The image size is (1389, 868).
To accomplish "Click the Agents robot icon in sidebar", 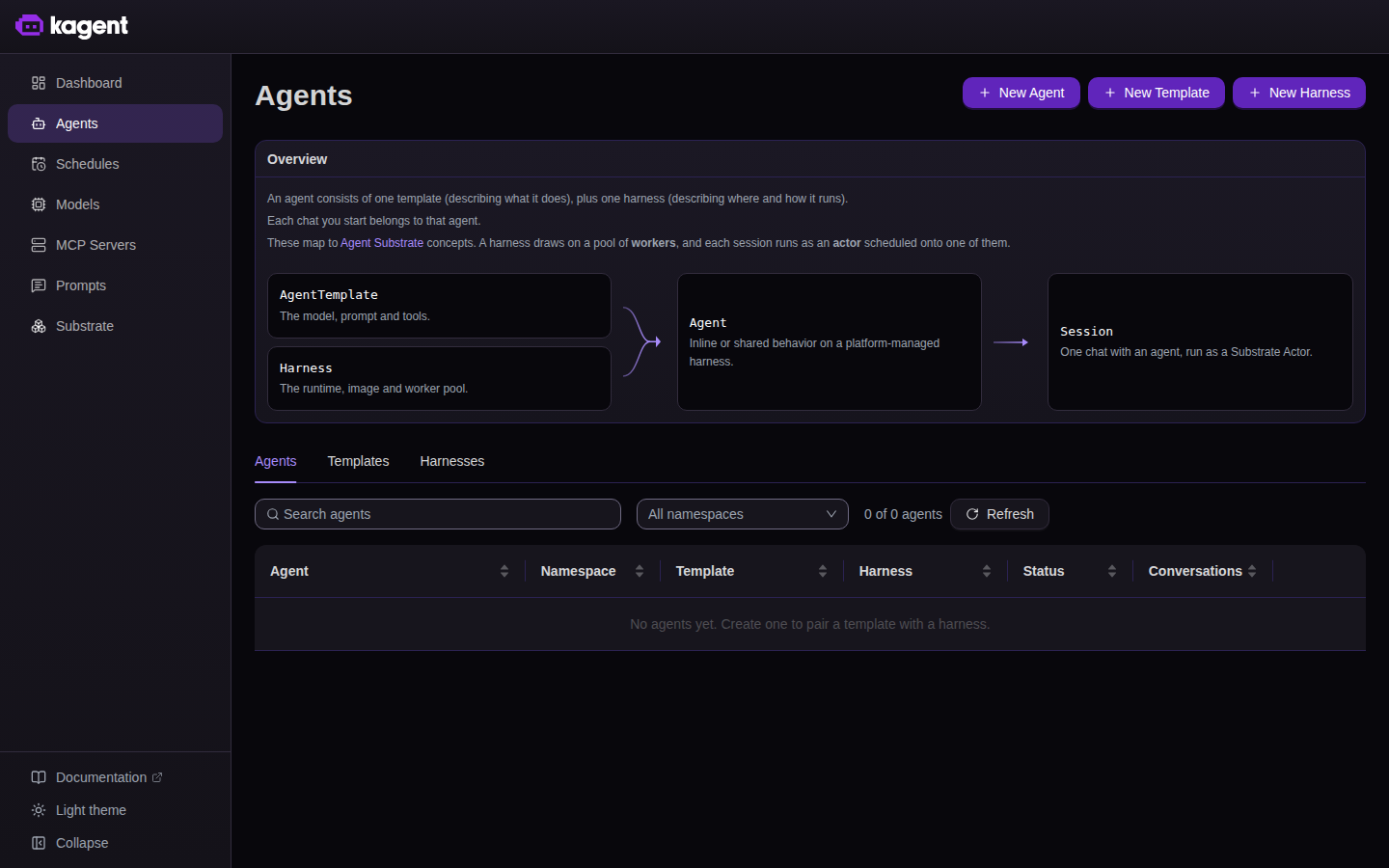I will 39,123.
